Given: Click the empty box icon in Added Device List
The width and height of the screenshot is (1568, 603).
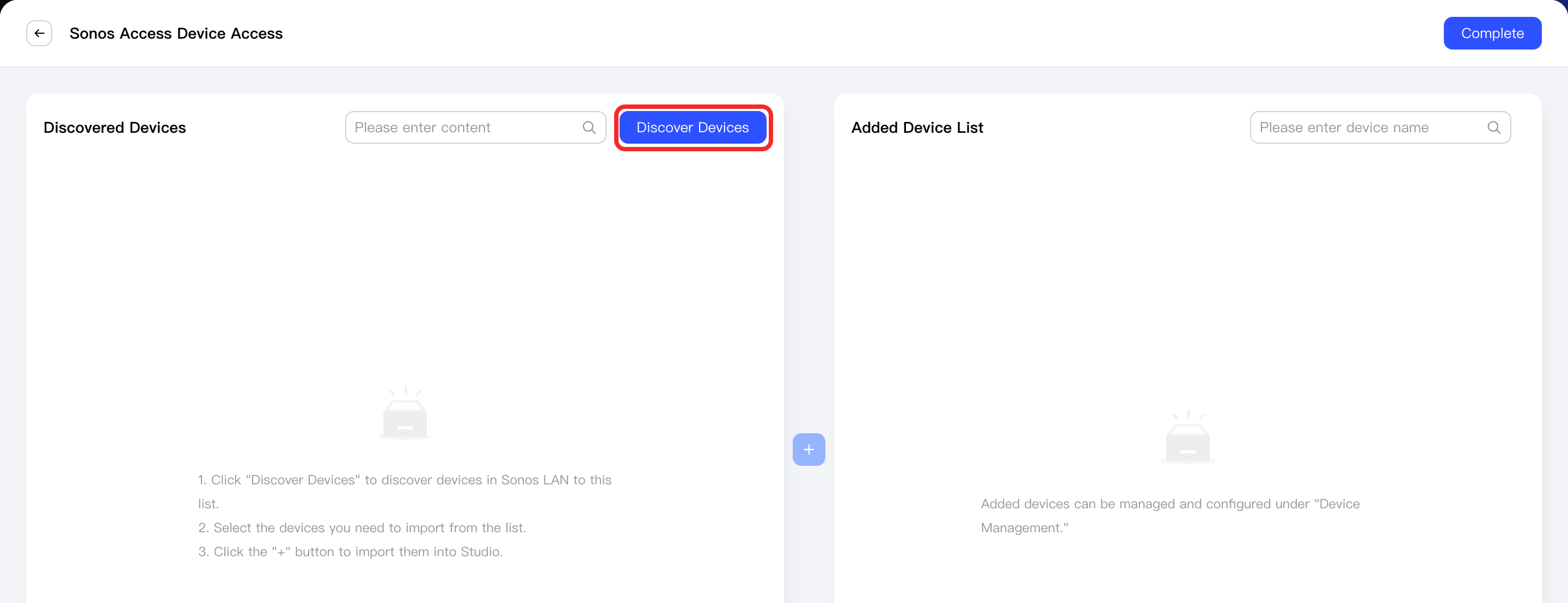Looking at the screenshot, I should tap(1187, 437).
